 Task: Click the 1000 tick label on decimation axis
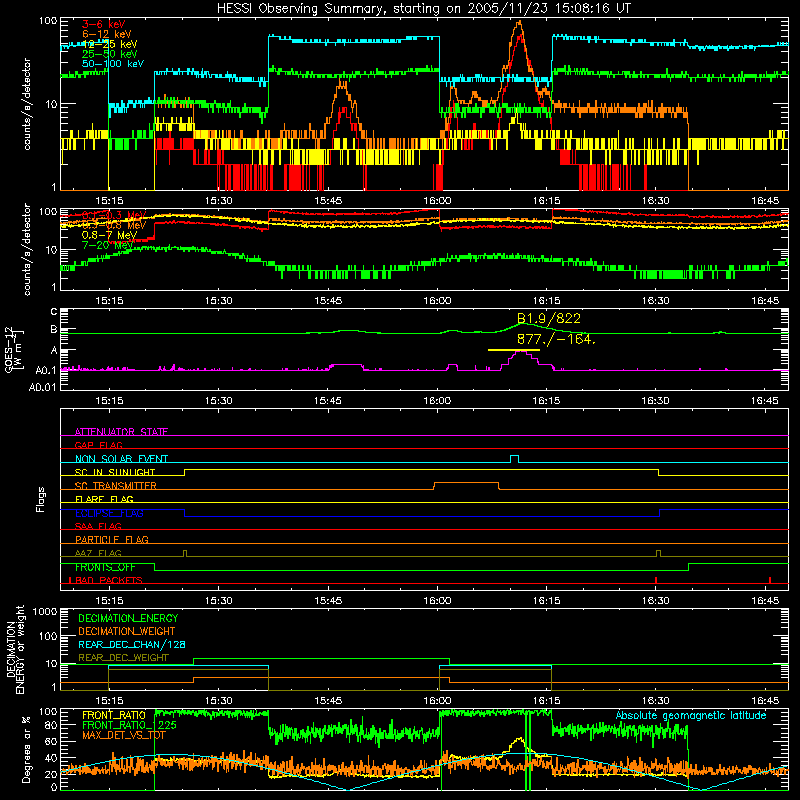[45, 611]
